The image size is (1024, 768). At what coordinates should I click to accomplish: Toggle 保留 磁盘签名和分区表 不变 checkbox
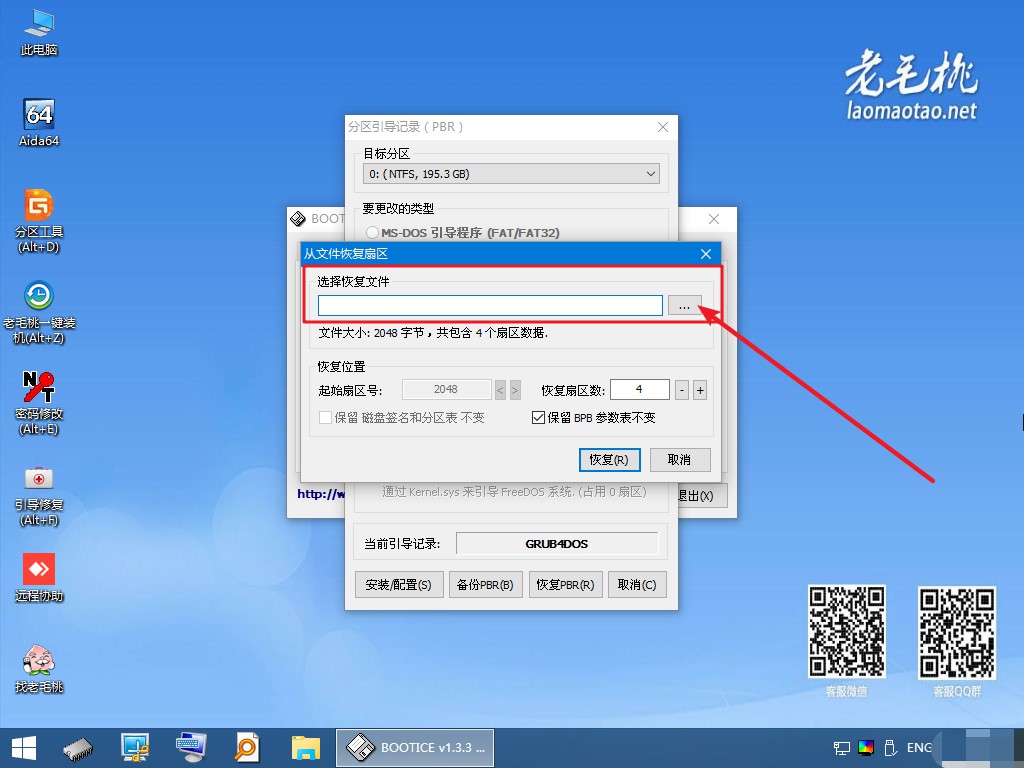pos(402,417)
